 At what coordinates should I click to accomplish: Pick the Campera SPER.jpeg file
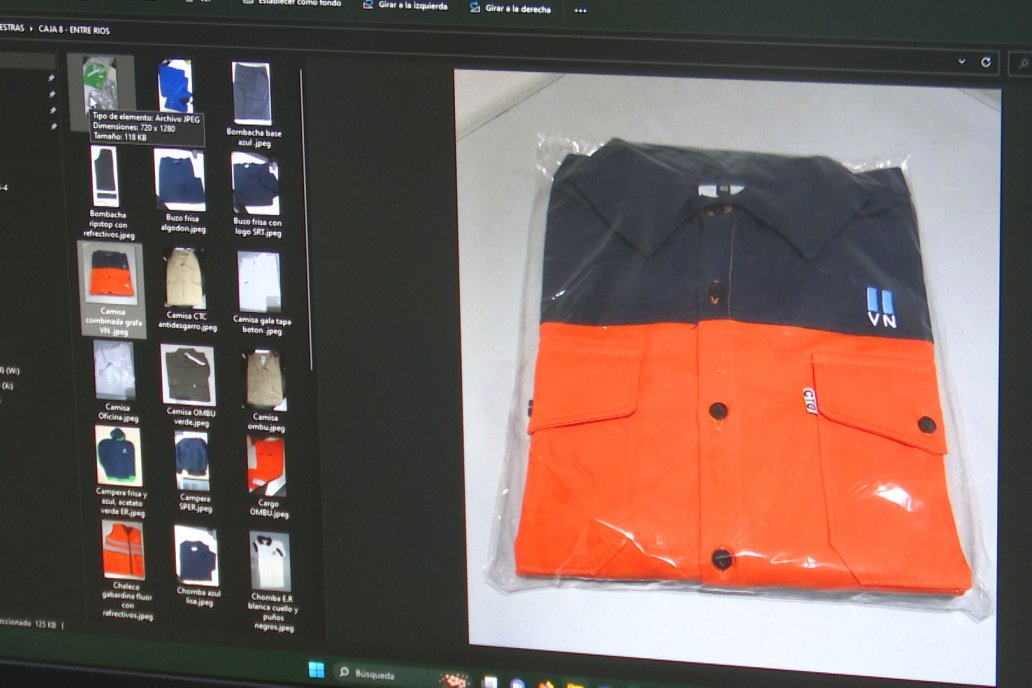coord(194,471)
